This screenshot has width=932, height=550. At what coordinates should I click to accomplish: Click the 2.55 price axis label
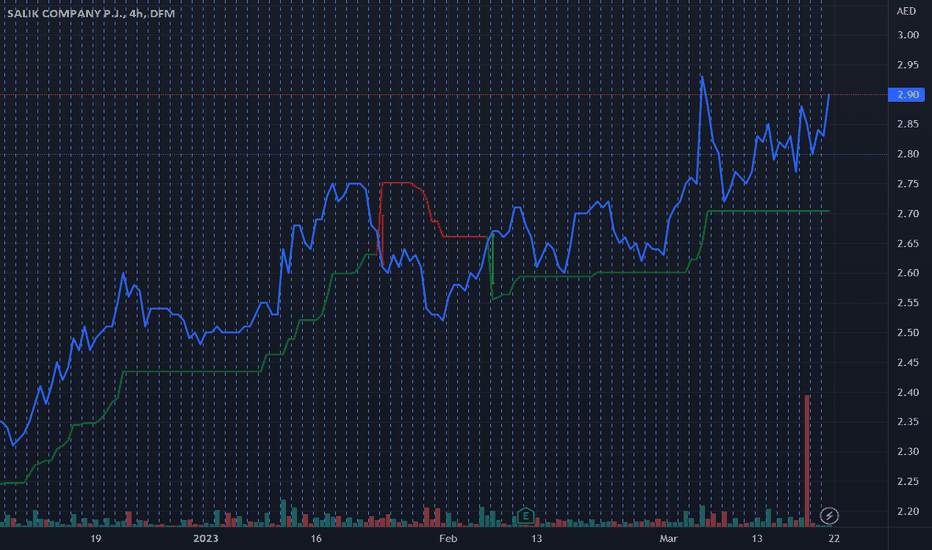(908, 303)
